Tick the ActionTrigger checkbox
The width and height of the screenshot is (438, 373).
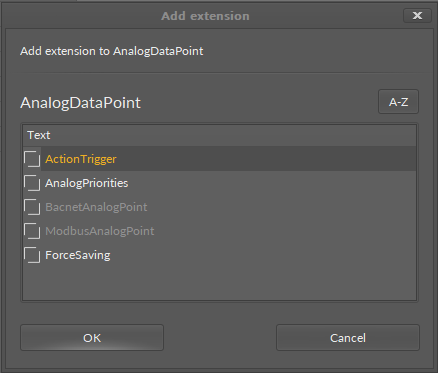tap(32, 159)
